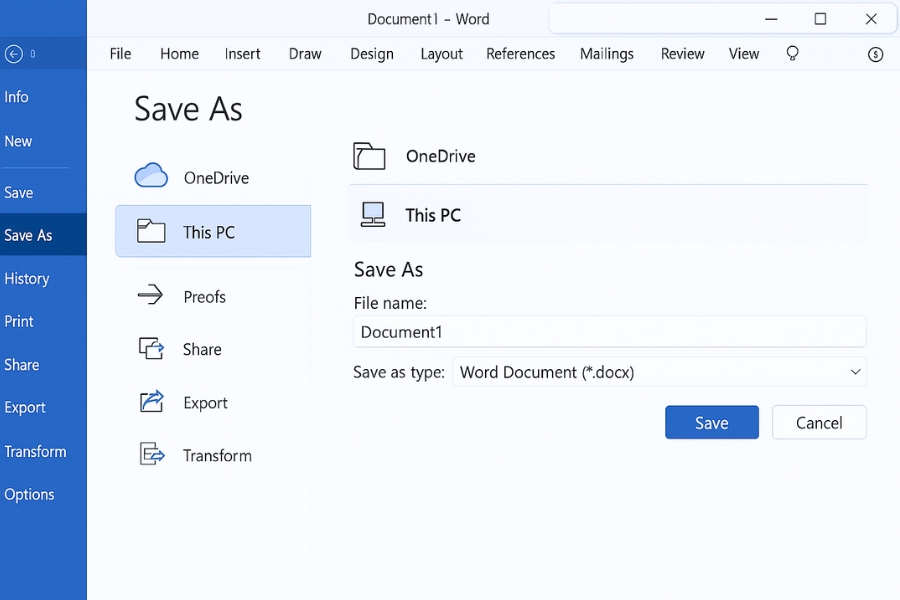This screenshot has height=600, width=900.
Task: Expand file type list using chevron arrow
Action: click(855, 372)
